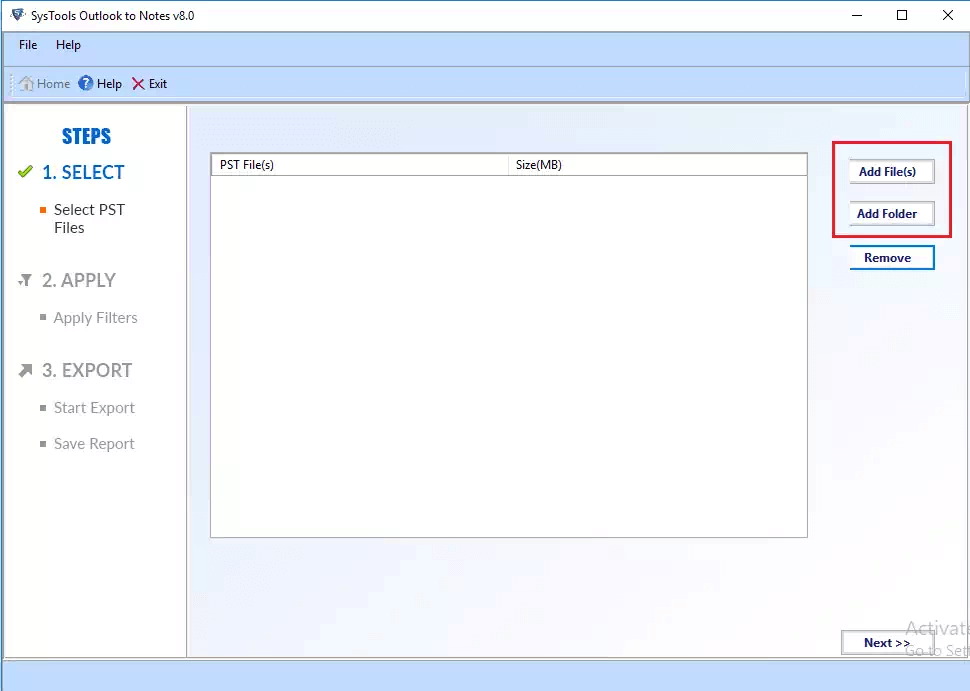
Task: Open the File menu
Action: pyautogui.click(x=27, y=45)
